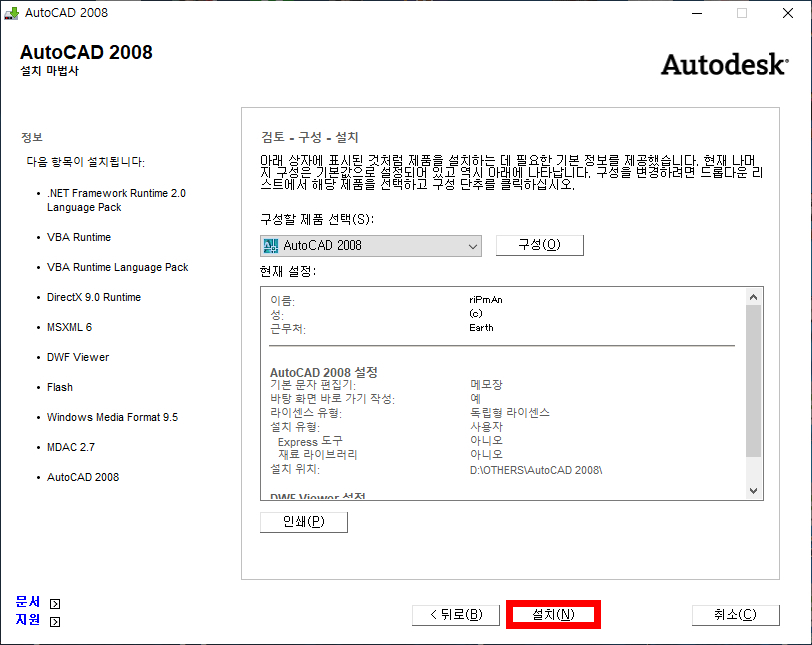Click the 설치(N) install button

coord(553,615)
